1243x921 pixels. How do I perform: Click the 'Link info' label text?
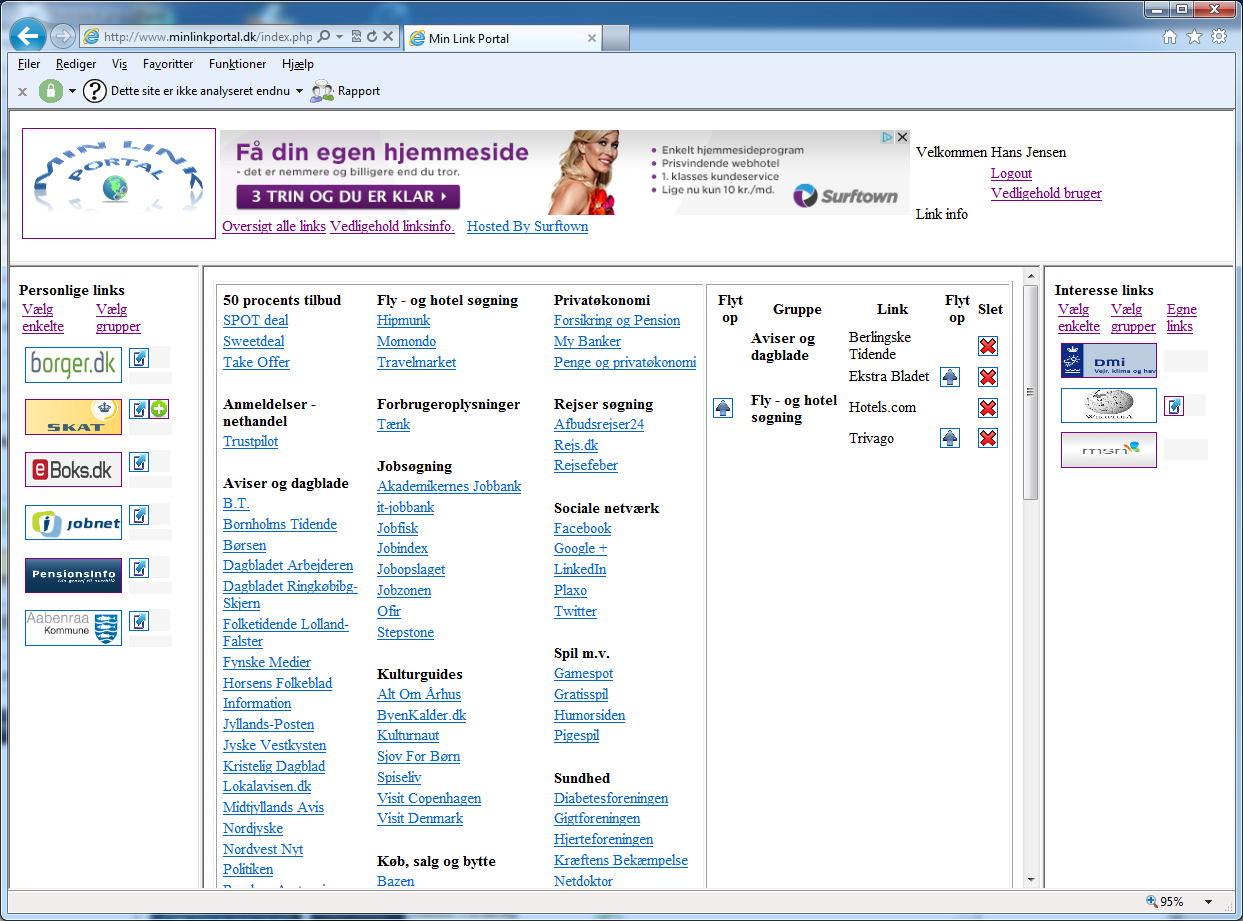tap(942, 214)
